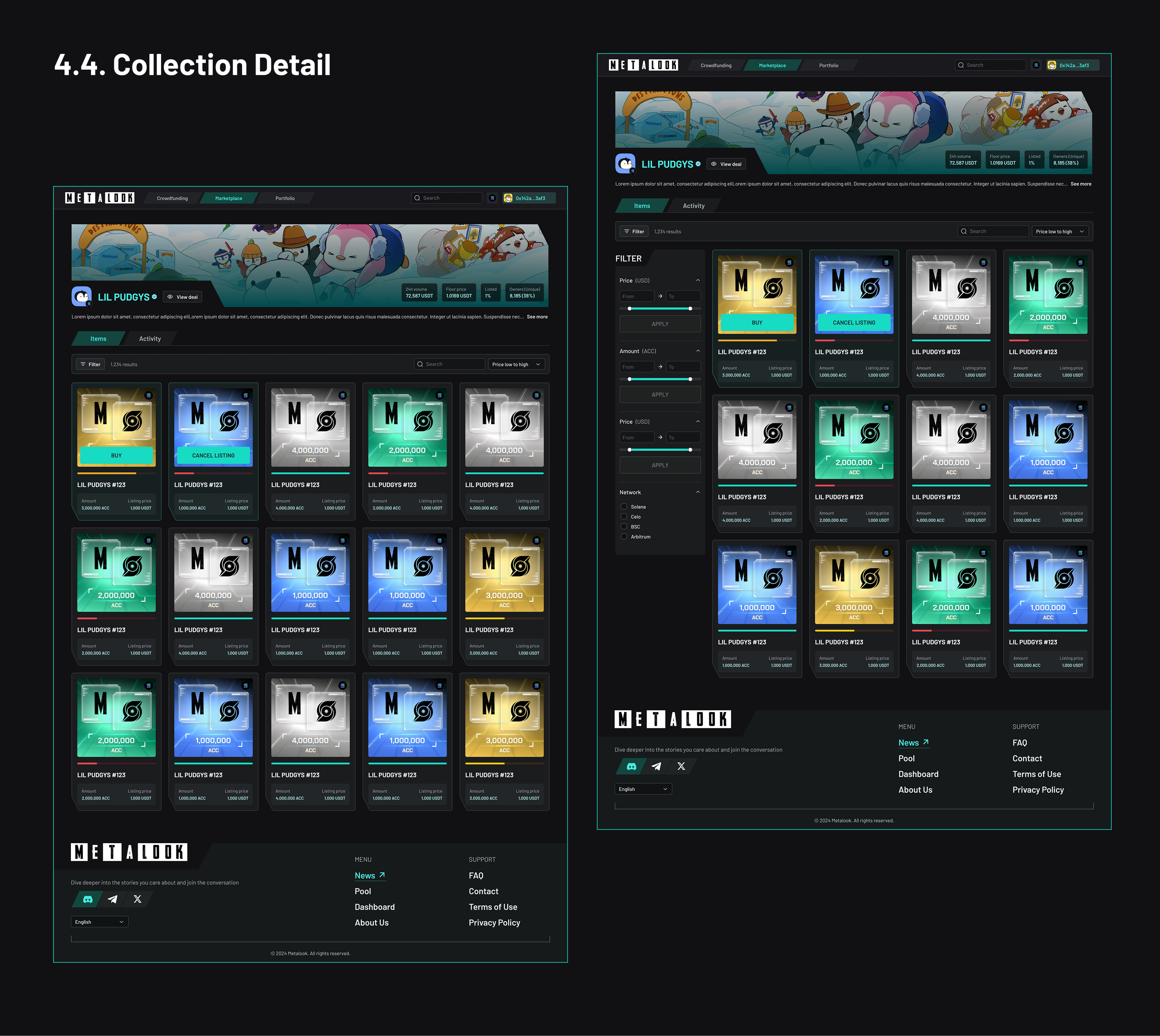Screen dimensions: 1160x1036
Task: Click network icon beside header search, filter-sidebar layout
Action: click(x=1036, y=66)
